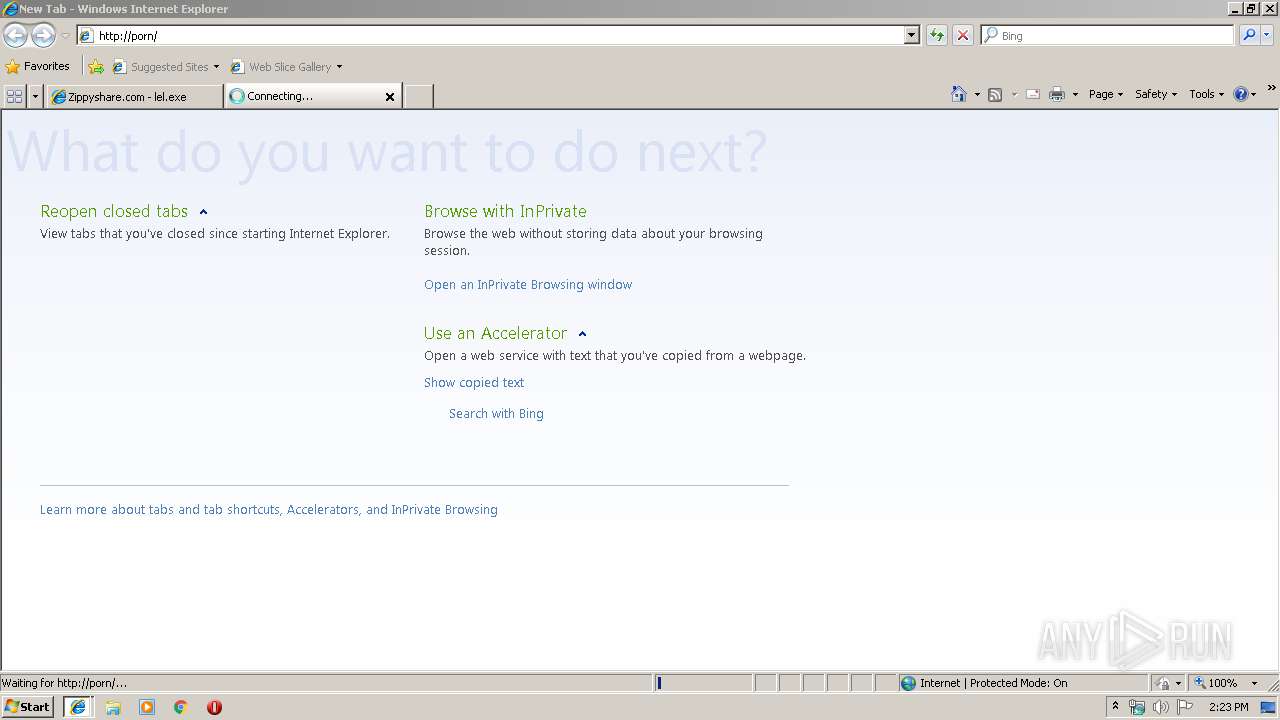Screen dimensions: 1280x720
Task: Click the Show desktop tray button
Action: click(x=1270, y=707)
